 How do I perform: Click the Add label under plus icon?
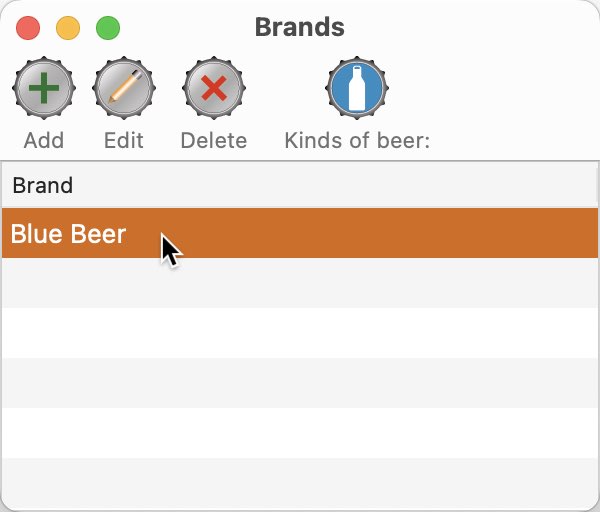pos(44,140)
